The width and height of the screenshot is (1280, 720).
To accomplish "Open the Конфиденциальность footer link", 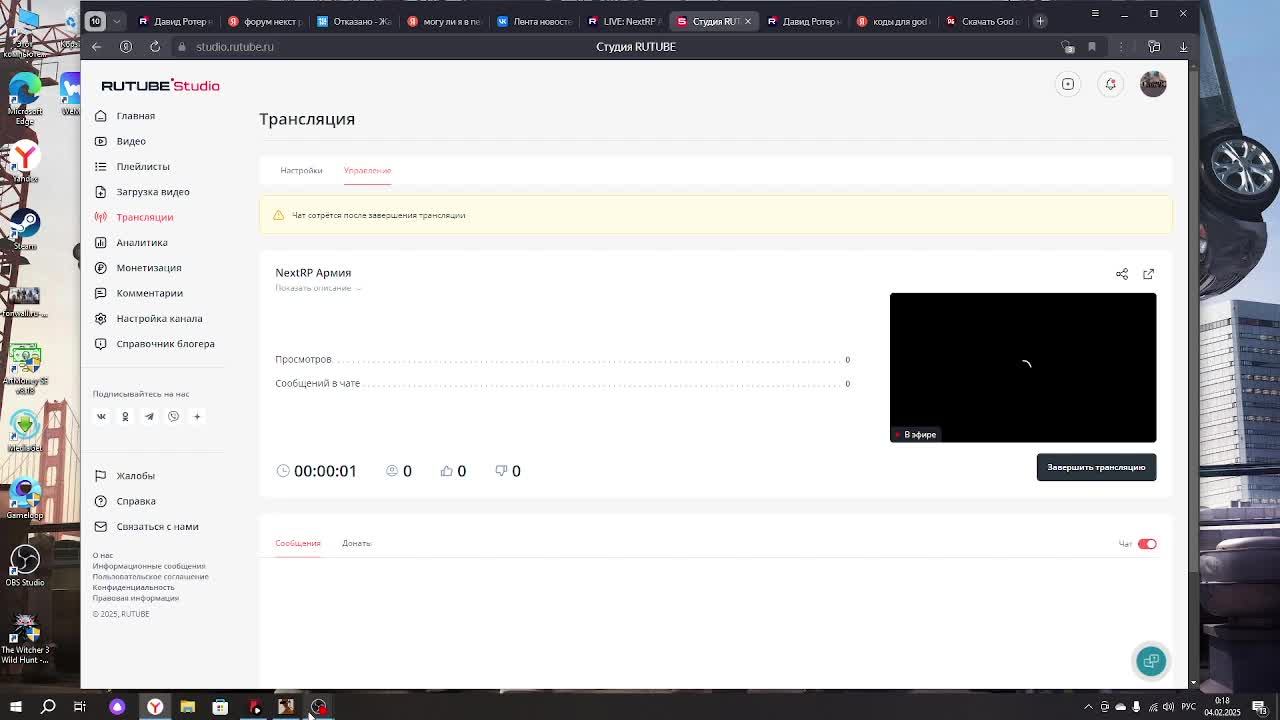I will click(x=134, y=588).
